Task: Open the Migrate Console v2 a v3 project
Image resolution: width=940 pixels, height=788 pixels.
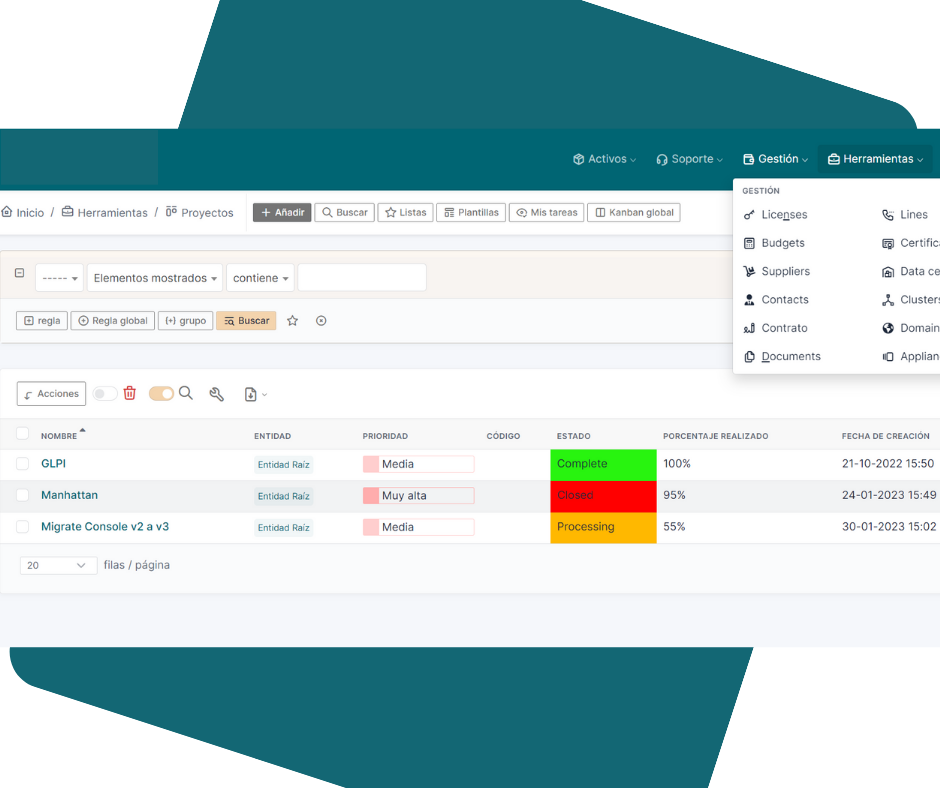Action: click(104, 527)
